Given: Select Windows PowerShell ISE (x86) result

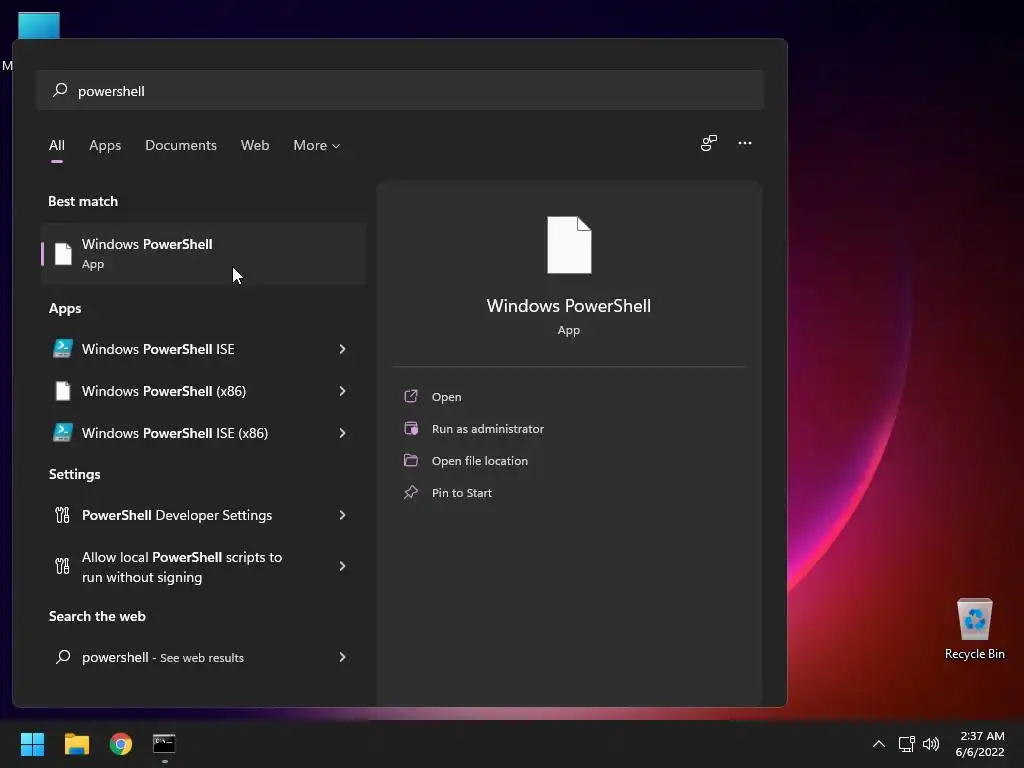Looking at the screenshot, I should [204, 433].
